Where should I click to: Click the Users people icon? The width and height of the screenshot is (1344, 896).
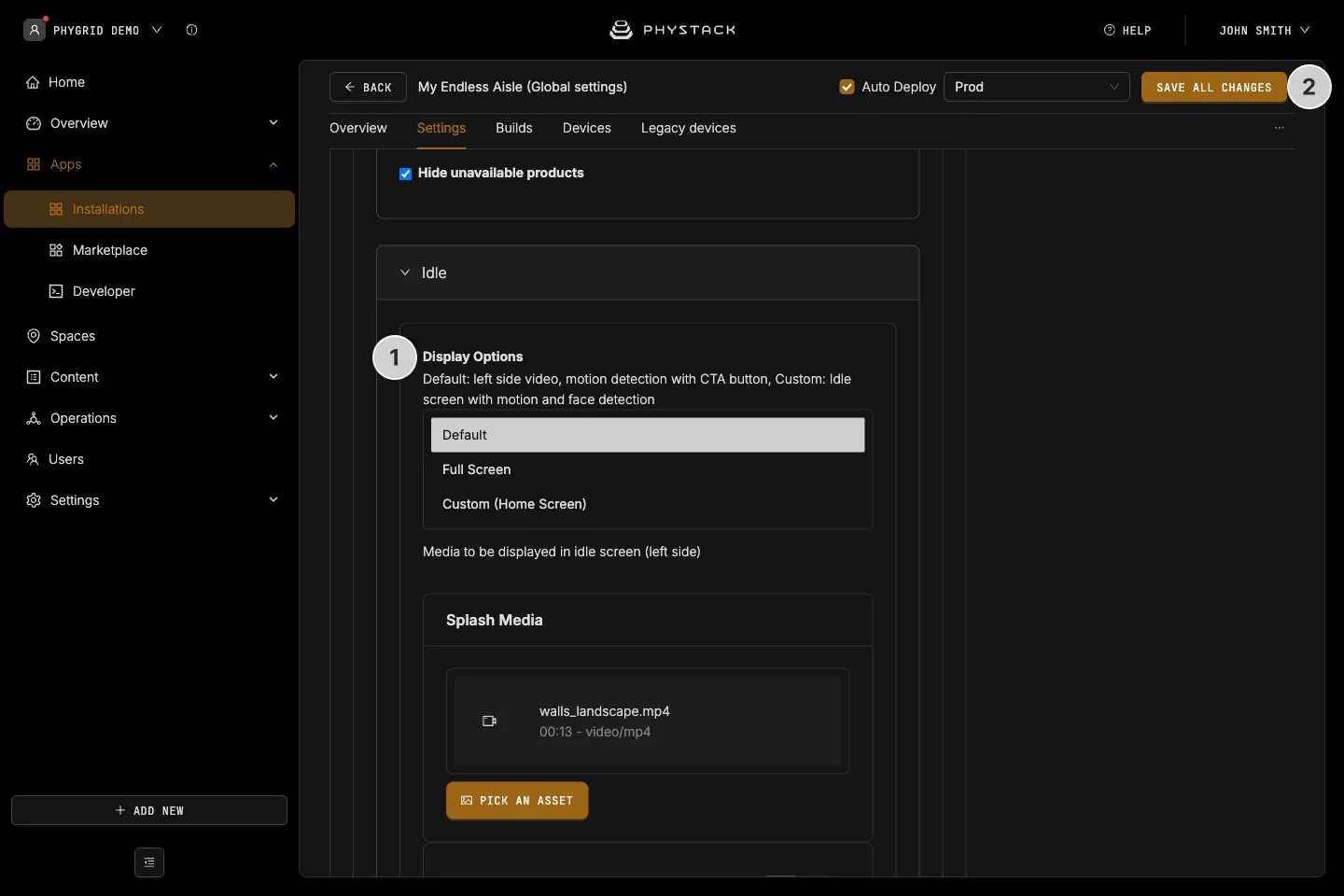coord(33,459)
